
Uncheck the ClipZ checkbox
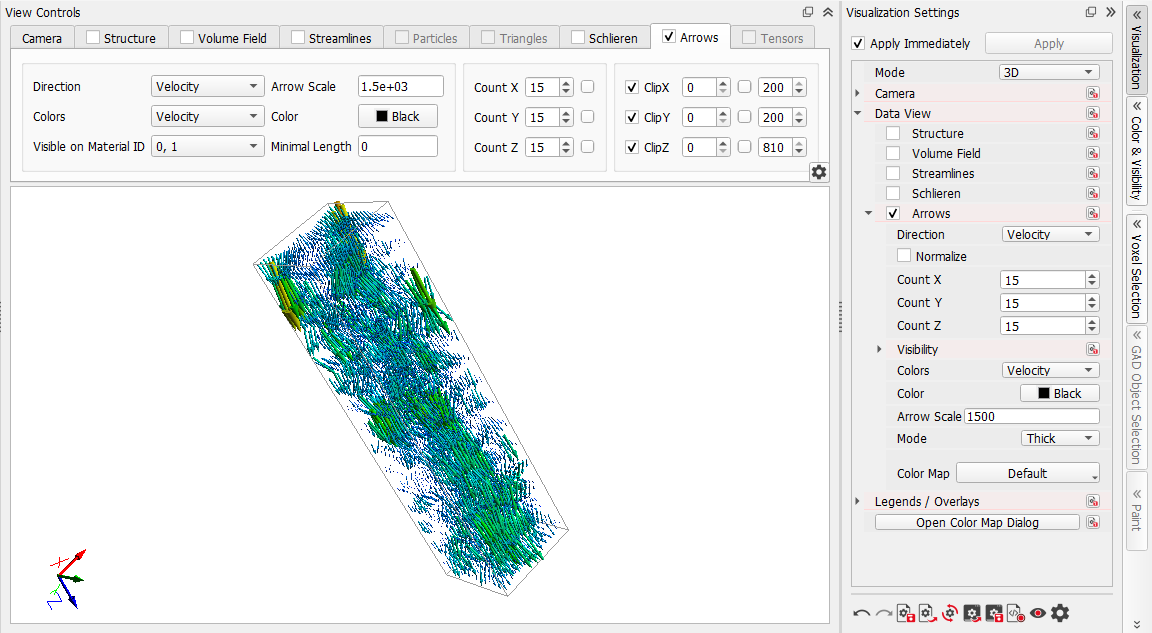[x=632, y=147]
